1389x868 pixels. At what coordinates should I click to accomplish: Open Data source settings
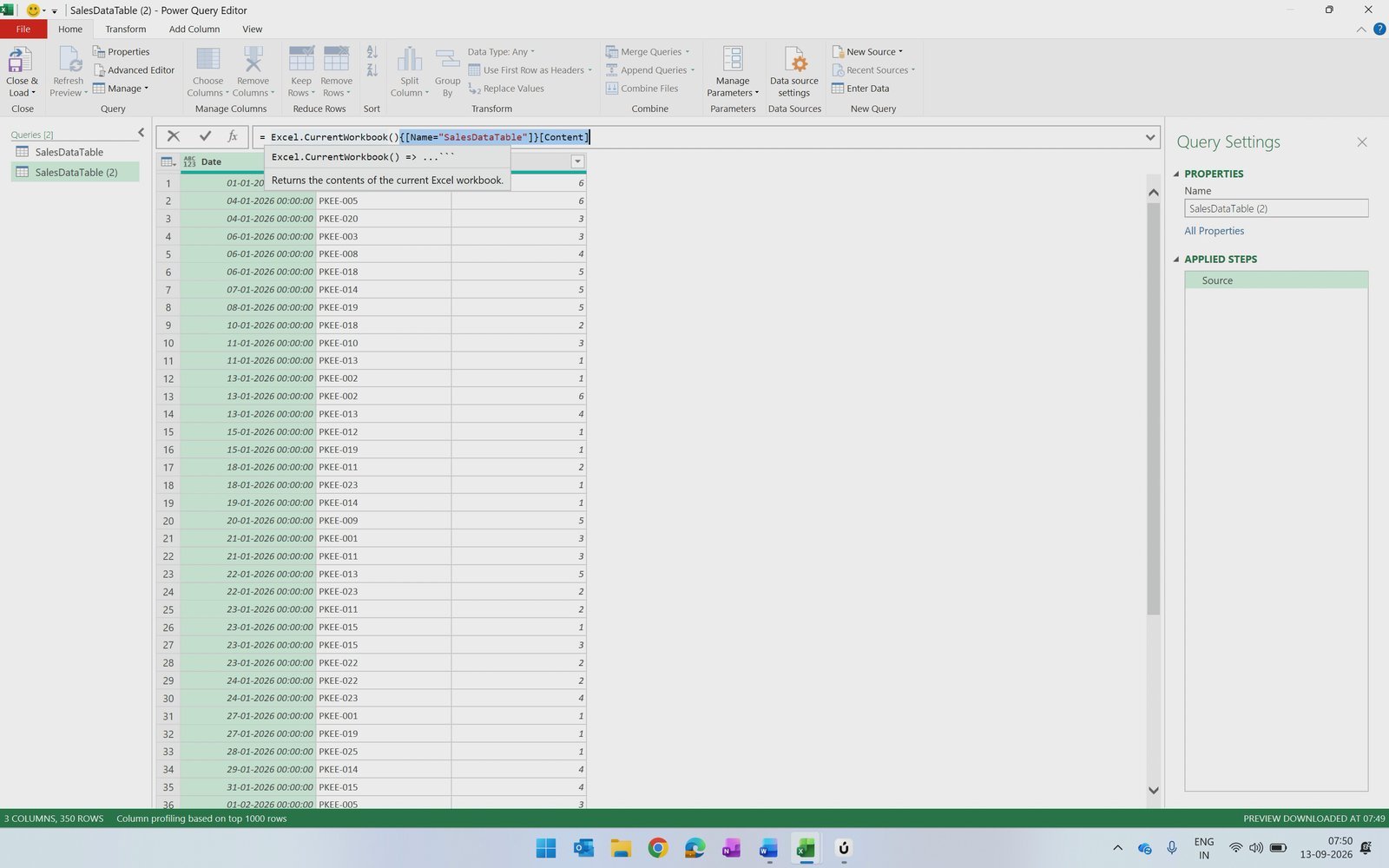(794, 72)
